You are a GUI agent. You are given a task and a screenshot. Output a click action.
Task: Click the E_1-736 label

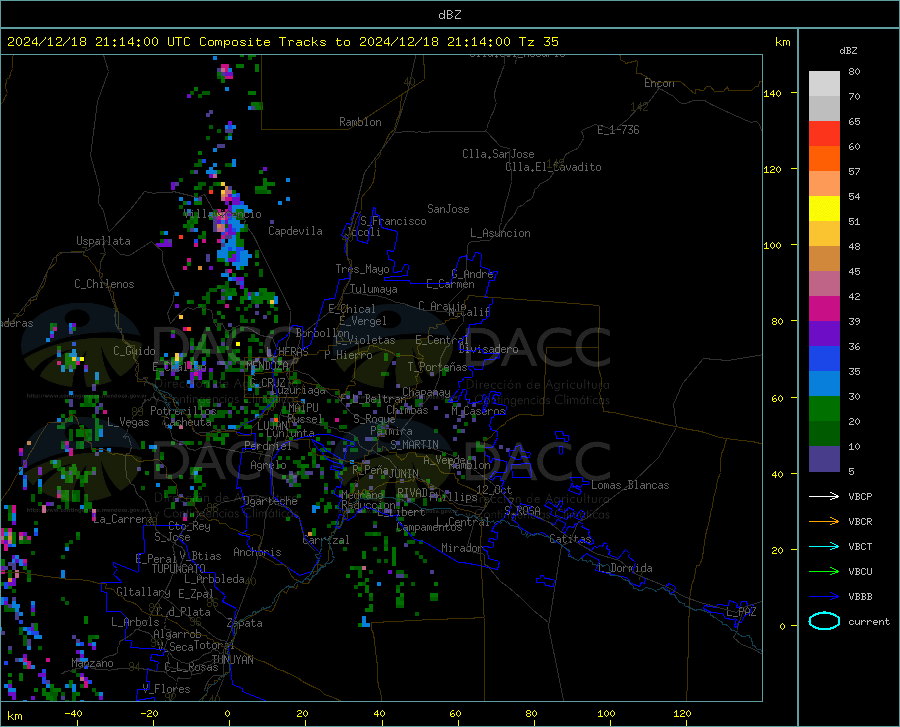618,130
